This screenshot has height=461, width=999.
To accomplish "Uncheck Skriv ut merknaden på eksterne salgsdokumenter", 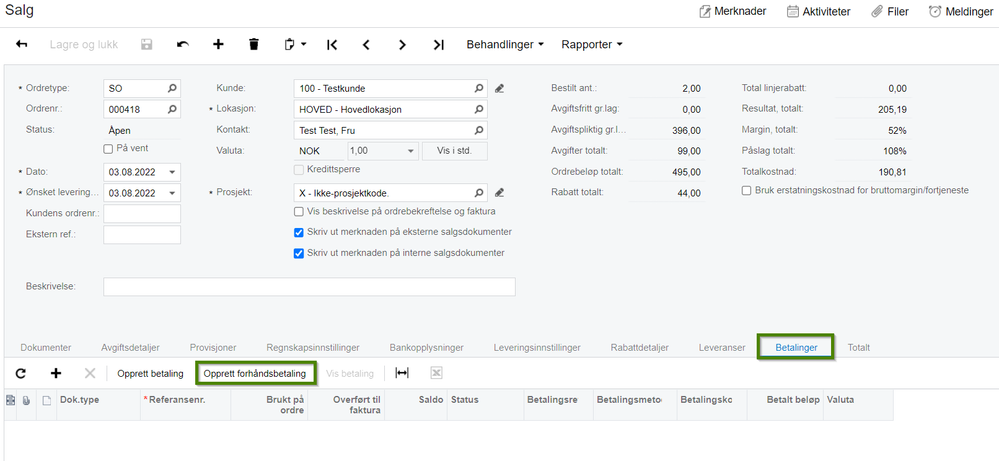I will pyautogui.click(x=298, y=232).
